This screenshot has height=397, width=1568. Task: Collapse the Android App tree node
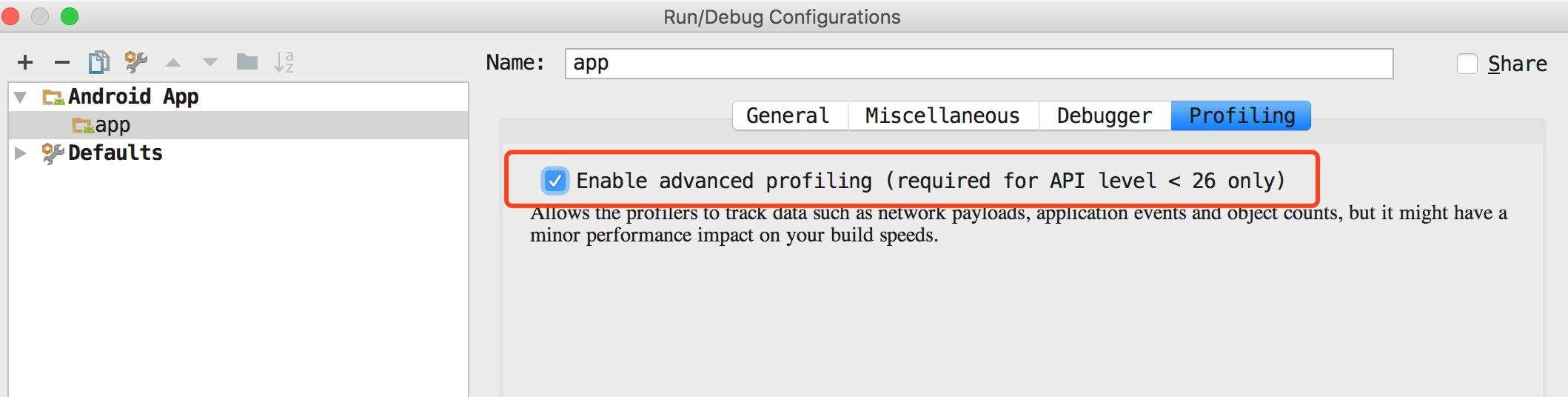21,97
